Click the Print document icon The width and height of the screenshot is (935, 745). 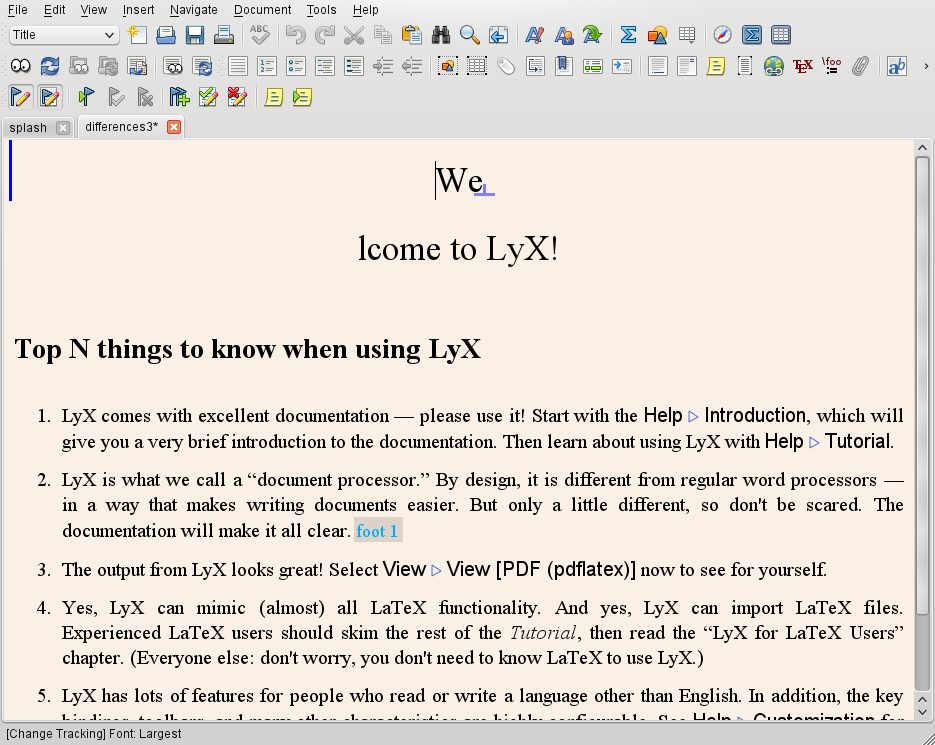[x=224, y=35]
